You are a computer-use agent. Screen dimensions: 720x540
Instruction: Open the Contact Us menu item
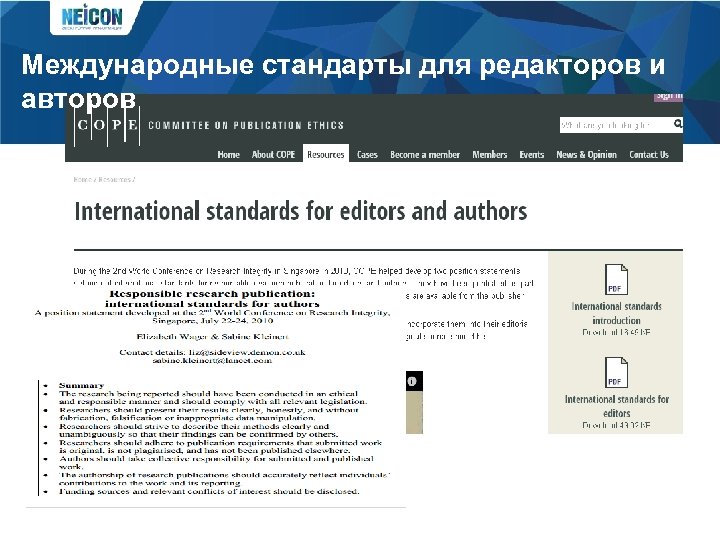pyautogui.click(x=649, y=155)
